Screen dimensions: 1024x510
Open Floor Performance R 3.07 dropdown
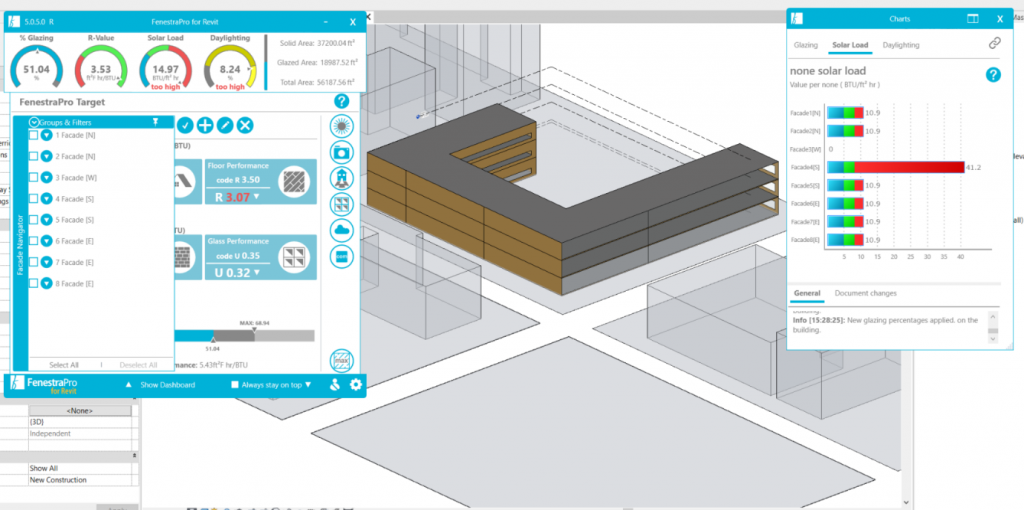[256, 197]
